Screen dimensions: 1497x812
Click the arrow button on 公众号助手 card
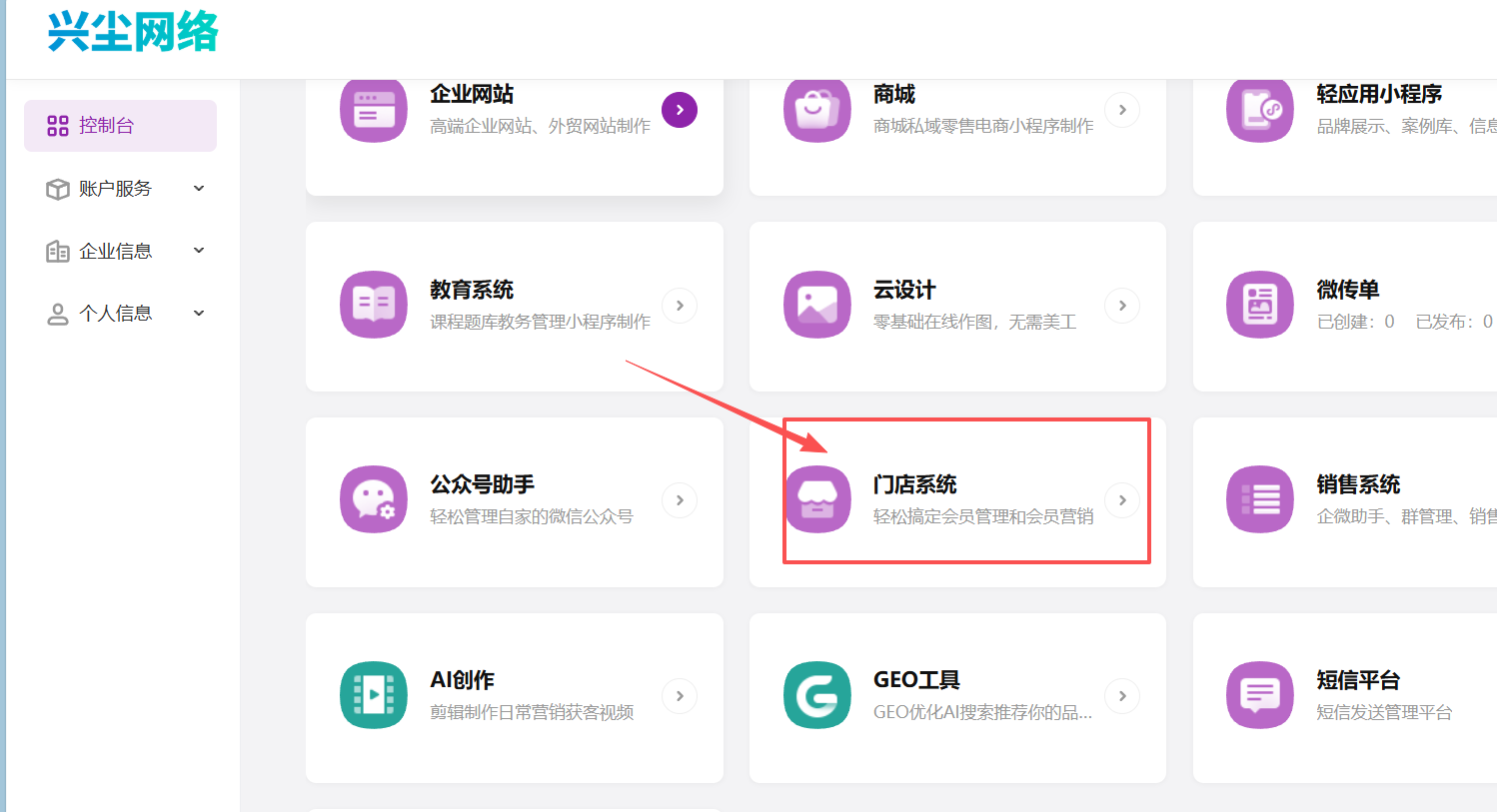pos(680,500)
